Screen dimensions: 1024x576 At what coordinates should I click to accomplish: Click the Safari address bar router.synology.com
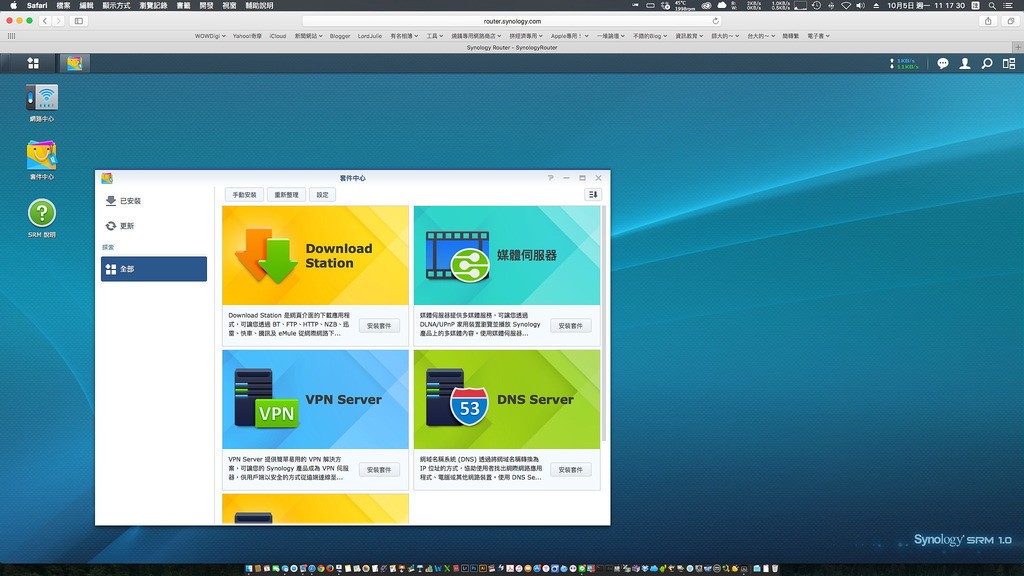click(512, 21)
